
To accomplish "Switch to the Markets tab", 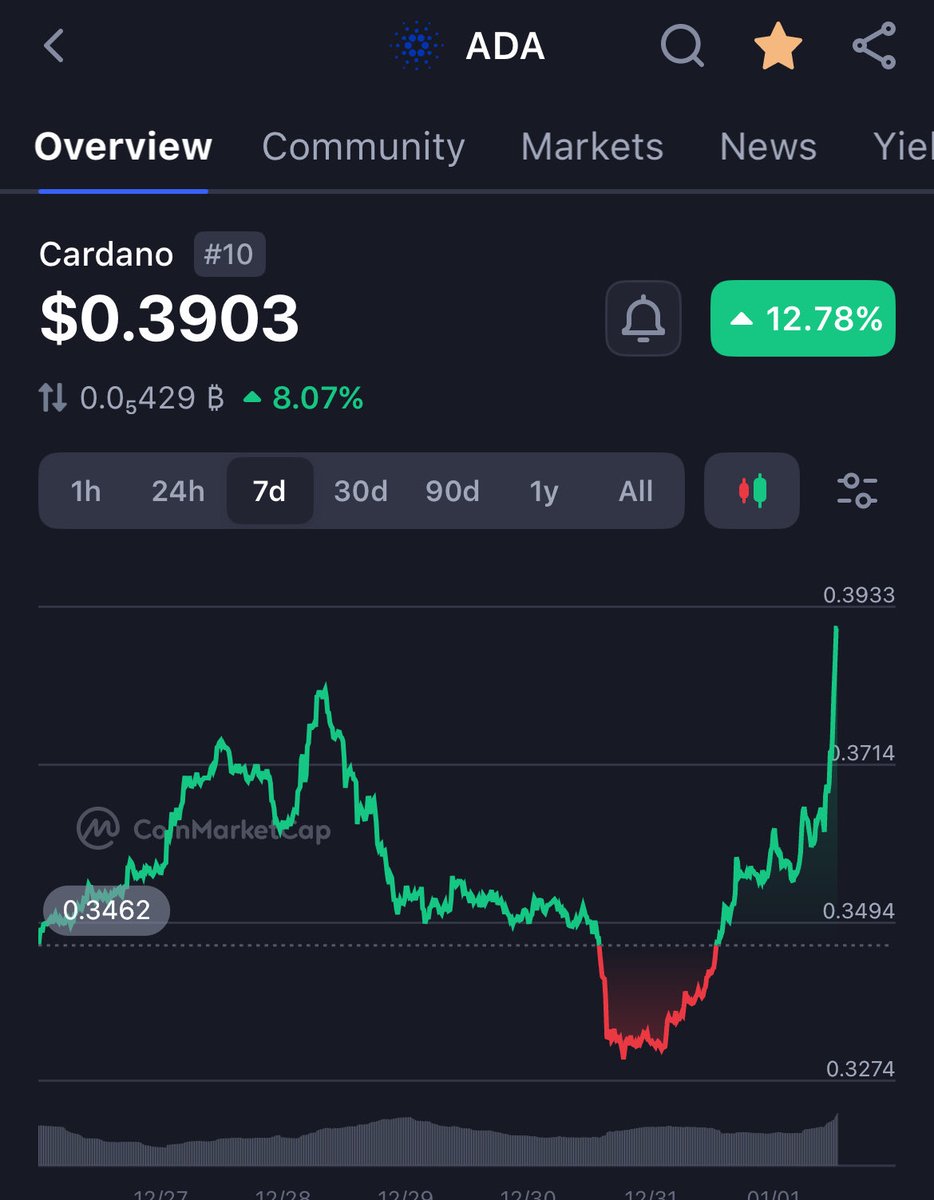I will tap(592, 147).
